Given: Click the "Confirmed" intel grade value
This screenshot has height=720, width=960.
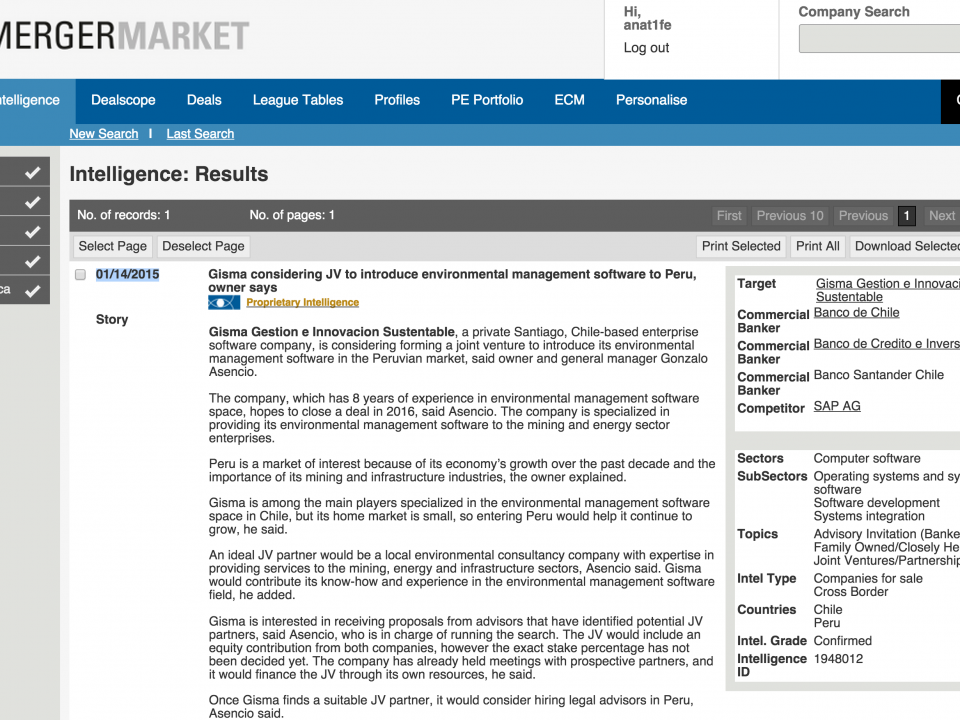Looking at the screenshot, I should (x=842, y=641).
